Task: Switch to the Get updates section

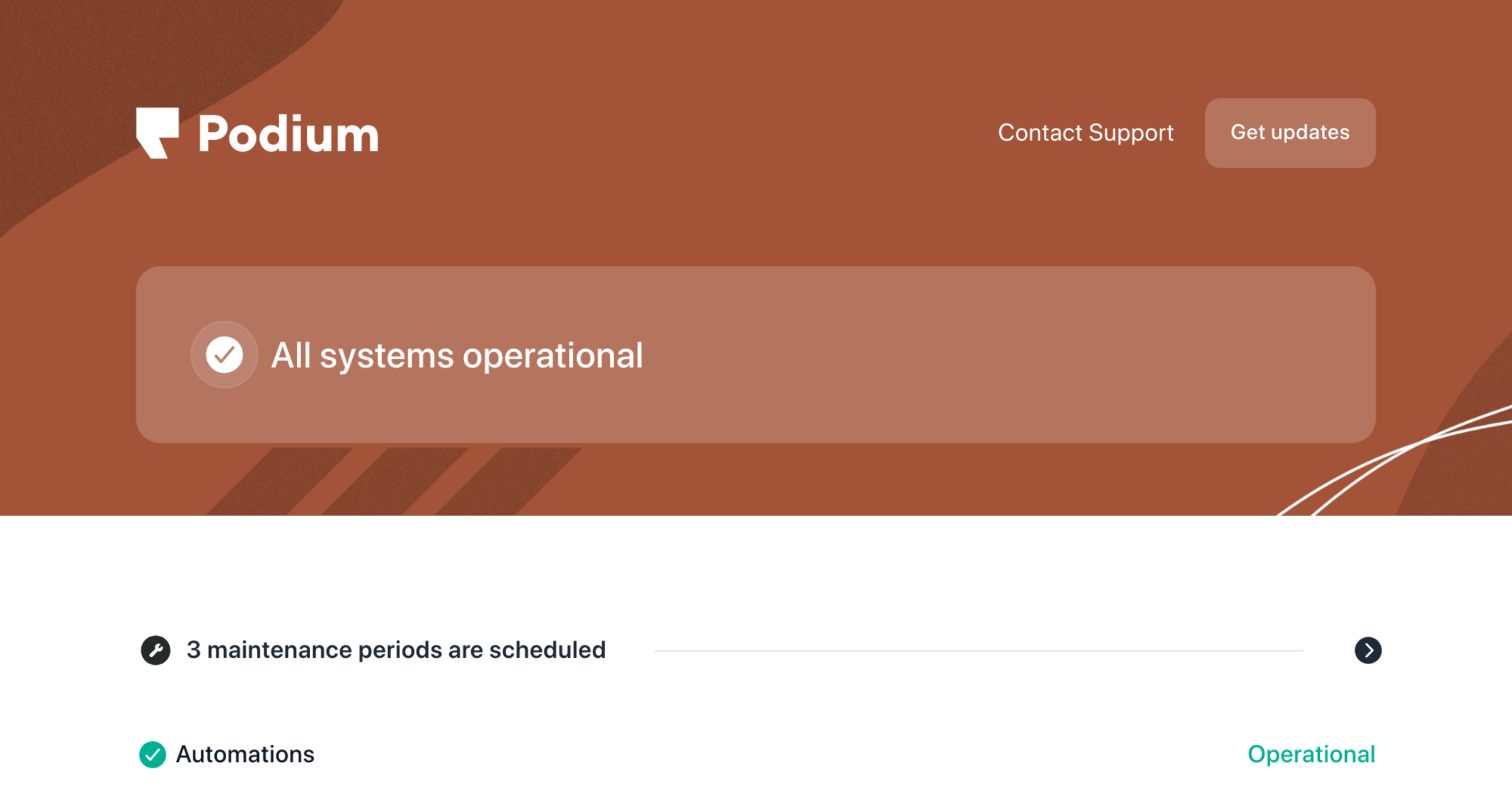Action: pos(1289,133)
